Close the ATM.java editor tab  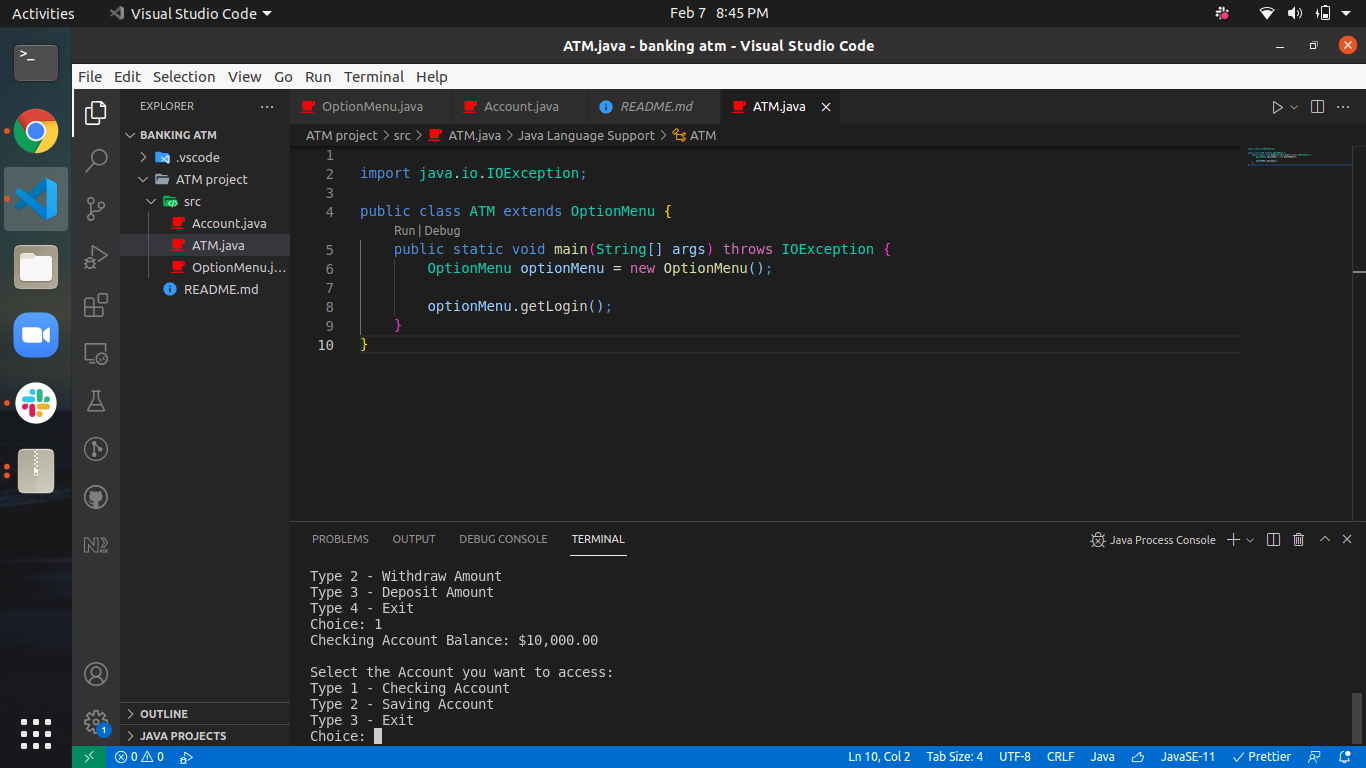826,107
